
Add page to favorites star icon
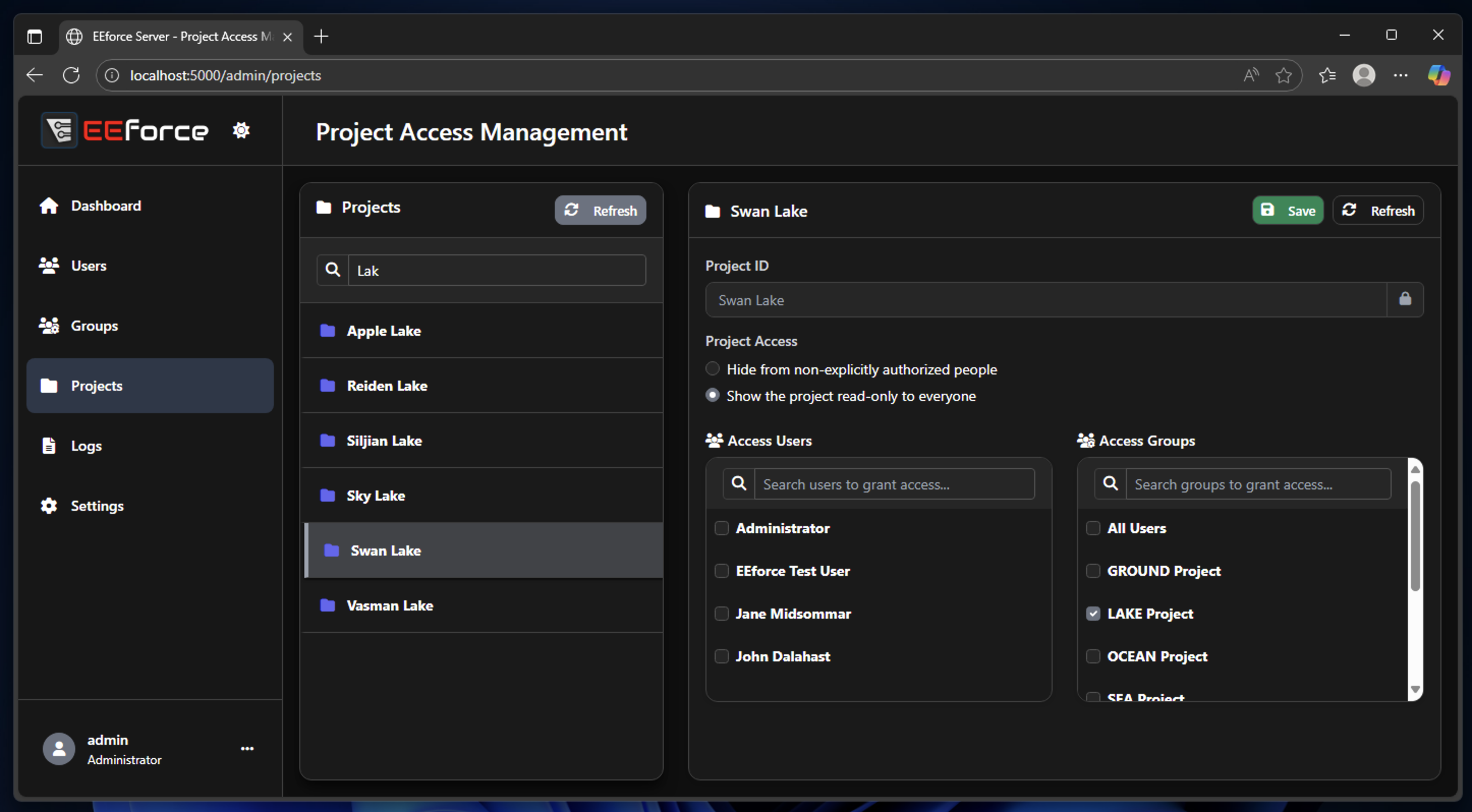[x=1284, y=75]
